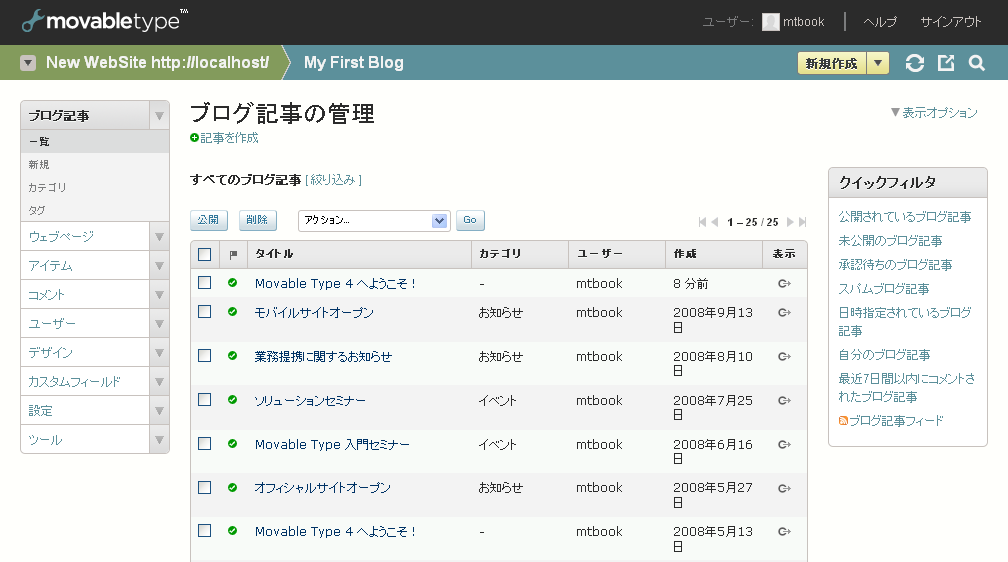Open the ヘルプ link in header

[880, 22]
